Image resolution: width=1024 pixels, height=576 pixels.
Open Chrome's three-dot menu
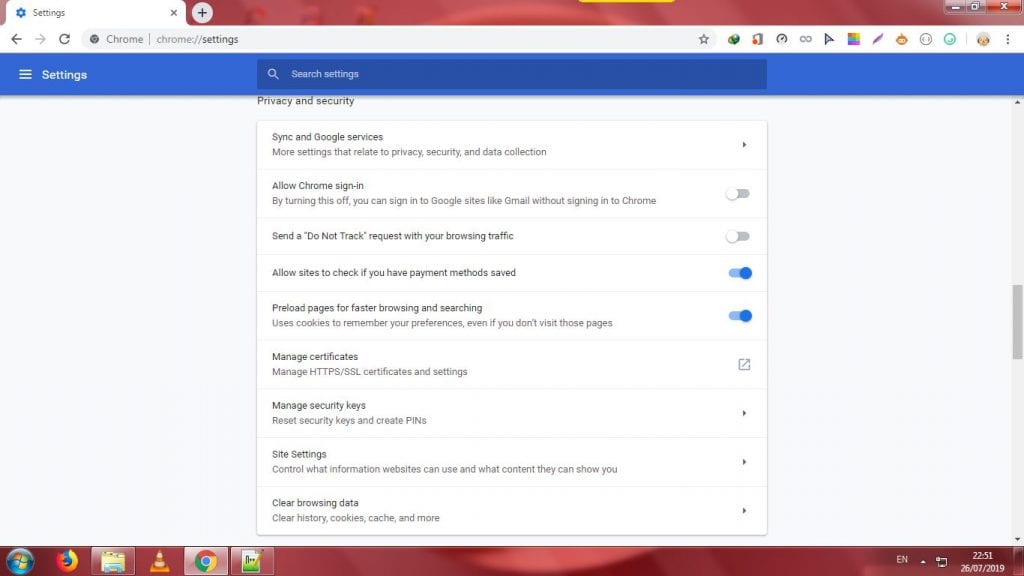click(x=1010, y=39)
